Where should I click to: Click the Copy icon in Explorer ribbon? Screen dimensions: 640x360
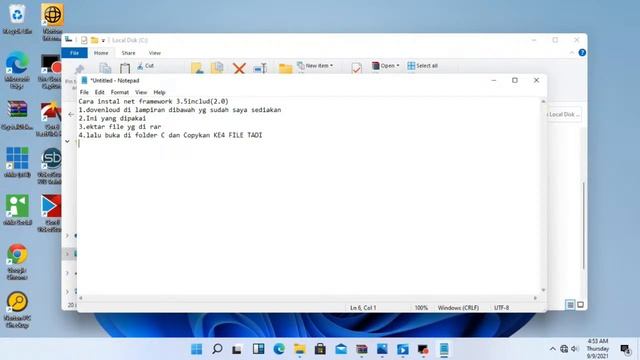(x=105, y=68)
